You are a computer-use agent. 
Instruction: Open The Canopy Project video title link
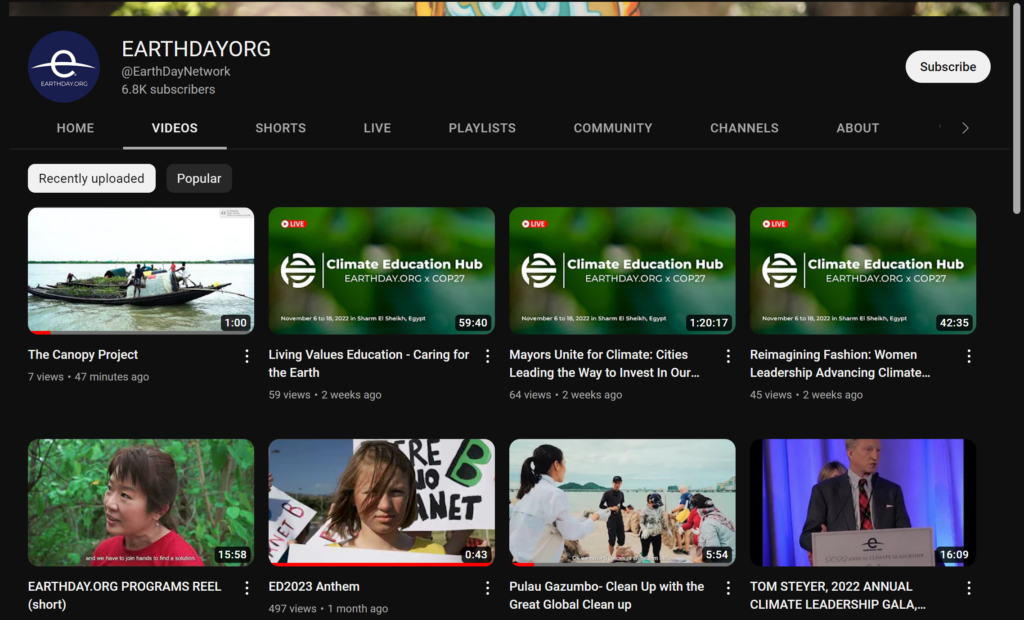pos(83,355)
